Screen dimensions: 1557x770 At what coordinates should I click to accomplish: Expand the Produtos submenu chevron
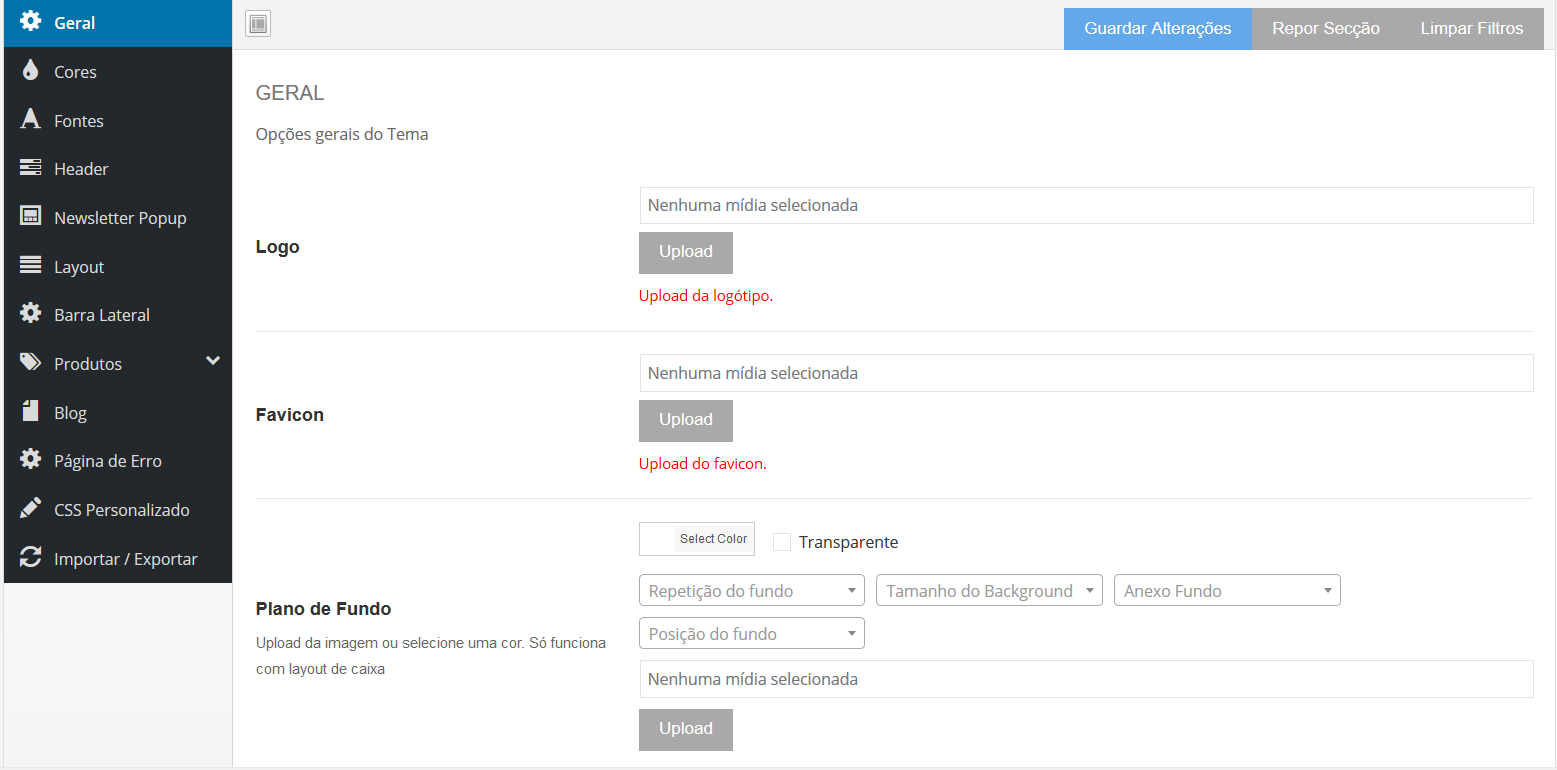tap(212, 361)
